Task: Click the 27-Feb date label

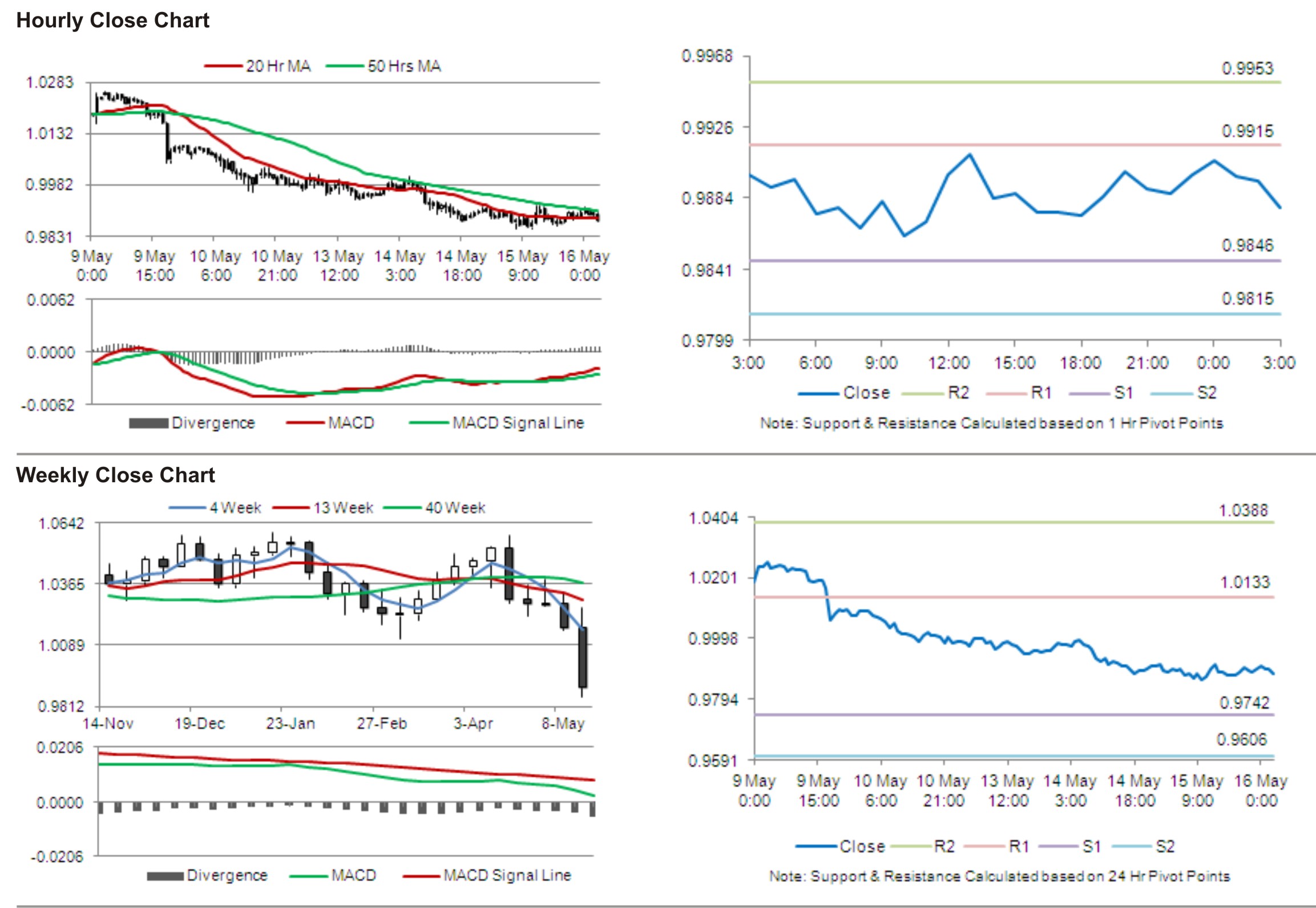Action: (382, 724)
